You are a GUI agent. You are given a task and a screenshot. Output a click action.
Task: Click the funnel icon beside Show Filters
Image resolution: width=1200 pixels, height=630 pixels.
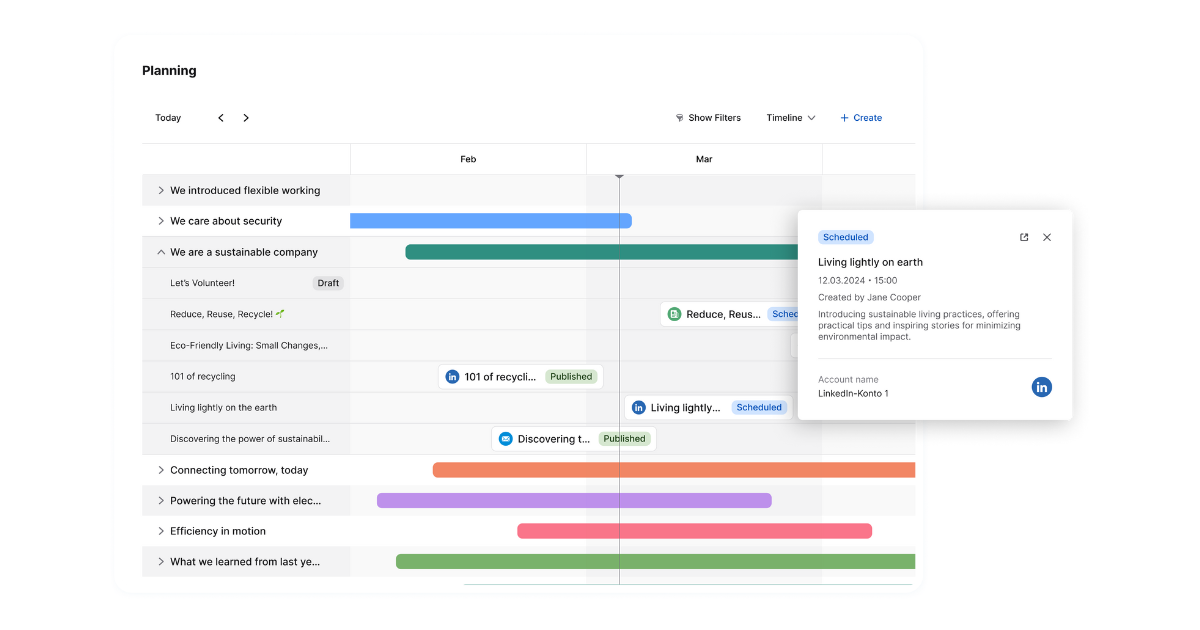[680, 118]
